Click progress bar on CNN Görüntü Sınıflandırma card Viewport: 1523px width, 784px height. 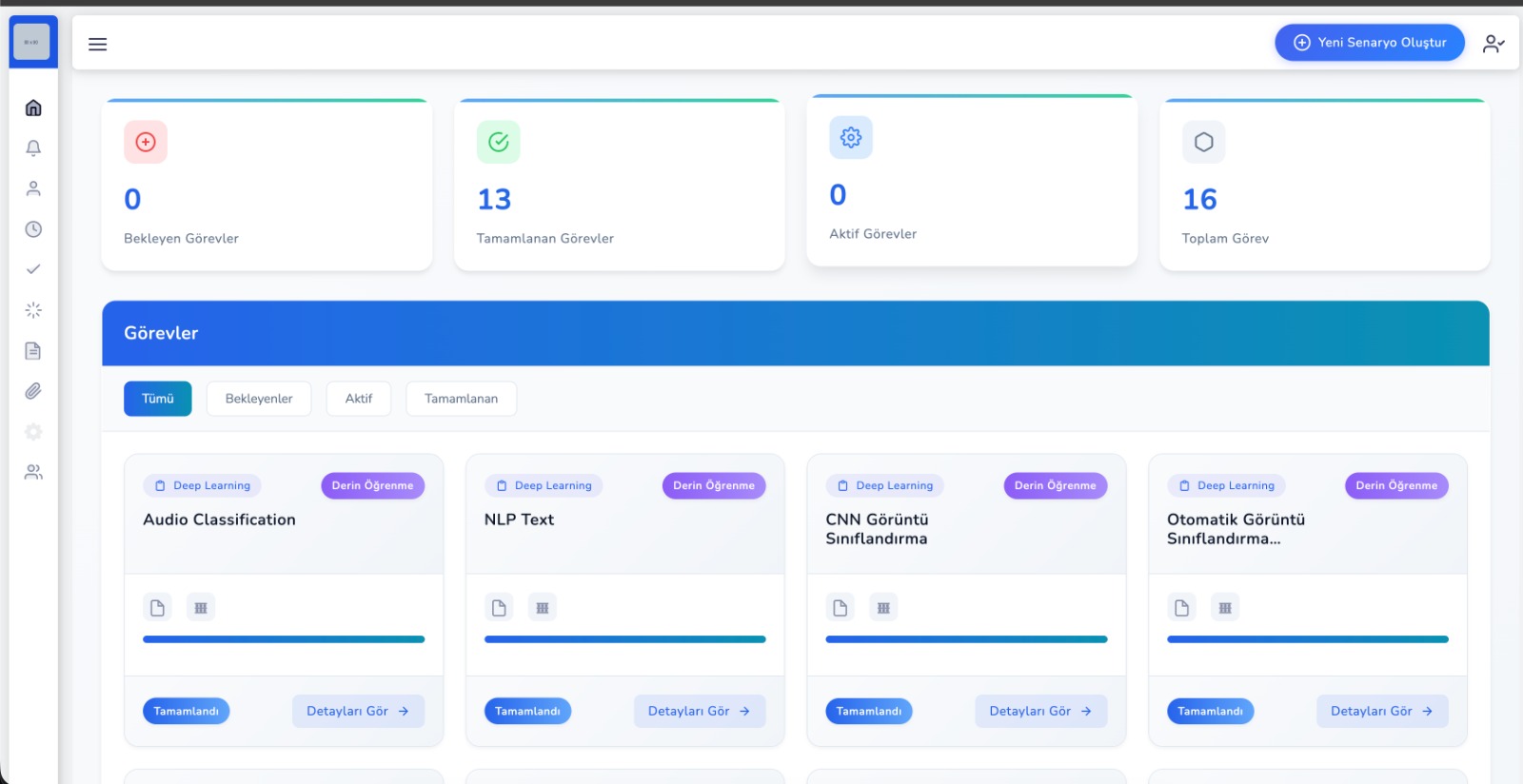966,639
